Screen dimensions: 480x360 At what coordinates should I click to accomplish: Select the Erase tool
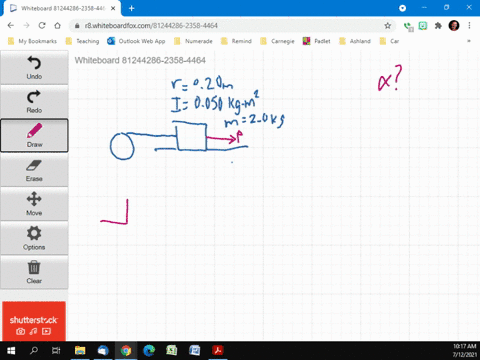[34, 170]
